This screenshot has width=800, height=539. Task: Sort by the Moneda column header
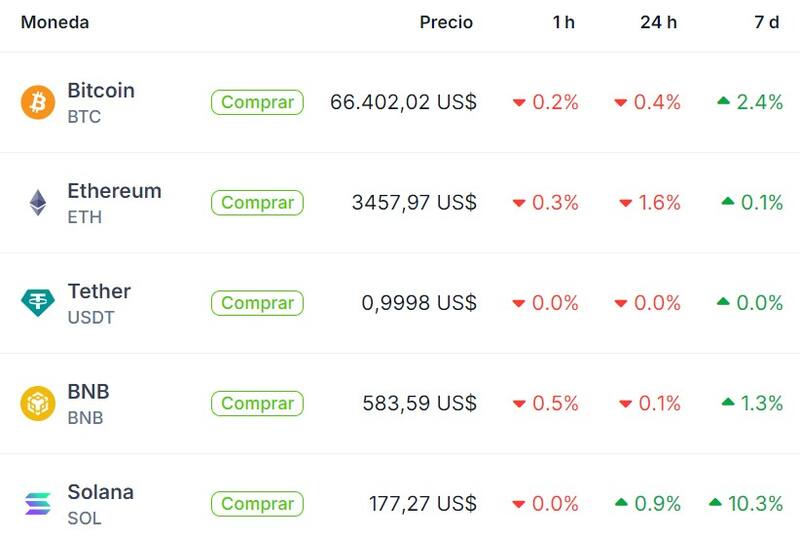click(55, 22)
